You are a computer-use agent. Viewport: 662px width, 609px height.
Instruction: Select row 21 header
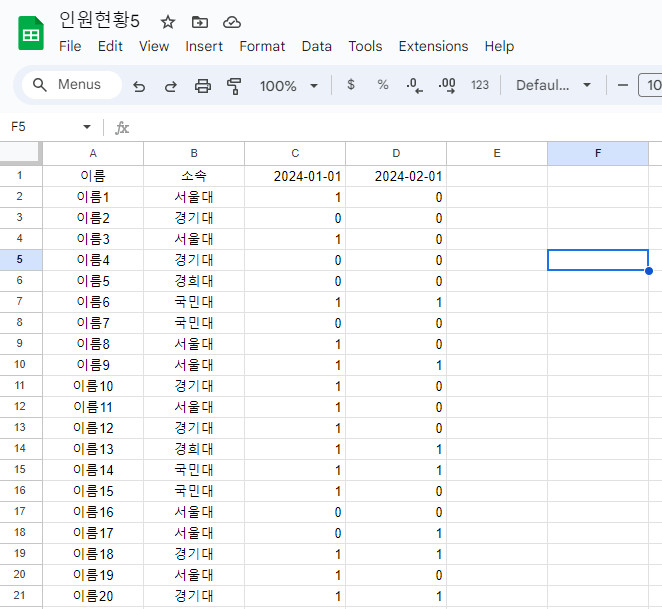coord(21,596)
